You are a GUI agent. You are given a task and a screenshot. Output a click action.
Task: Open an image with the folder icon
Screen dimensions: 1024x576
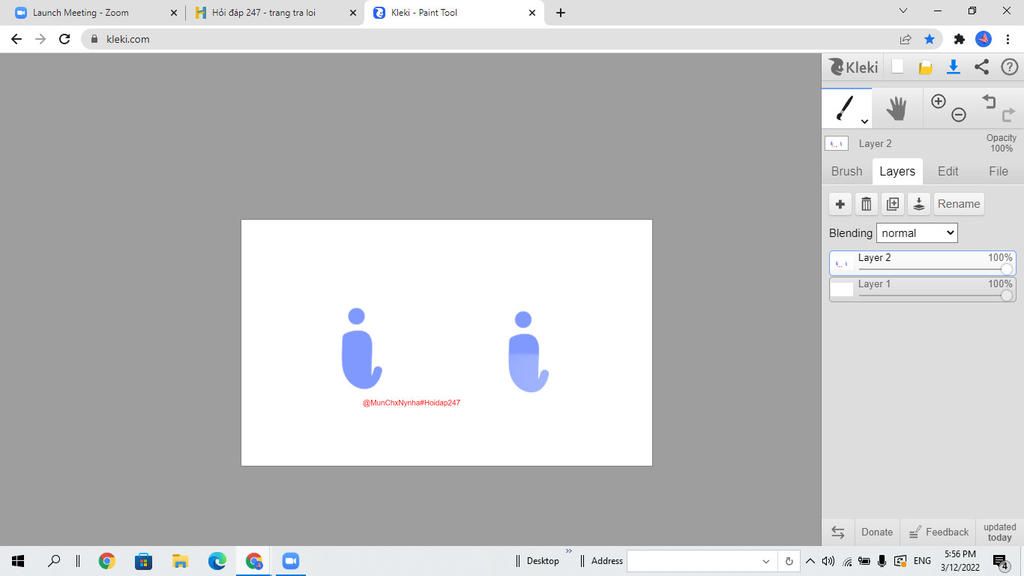click(925, 67)
